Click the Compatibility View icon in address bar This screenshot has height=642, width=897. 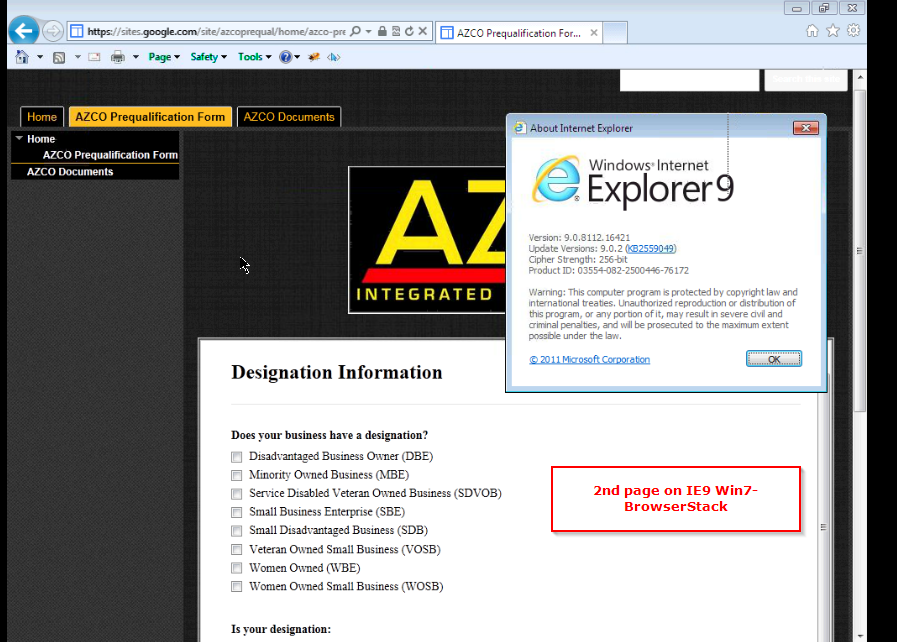[x=396, y=31]
